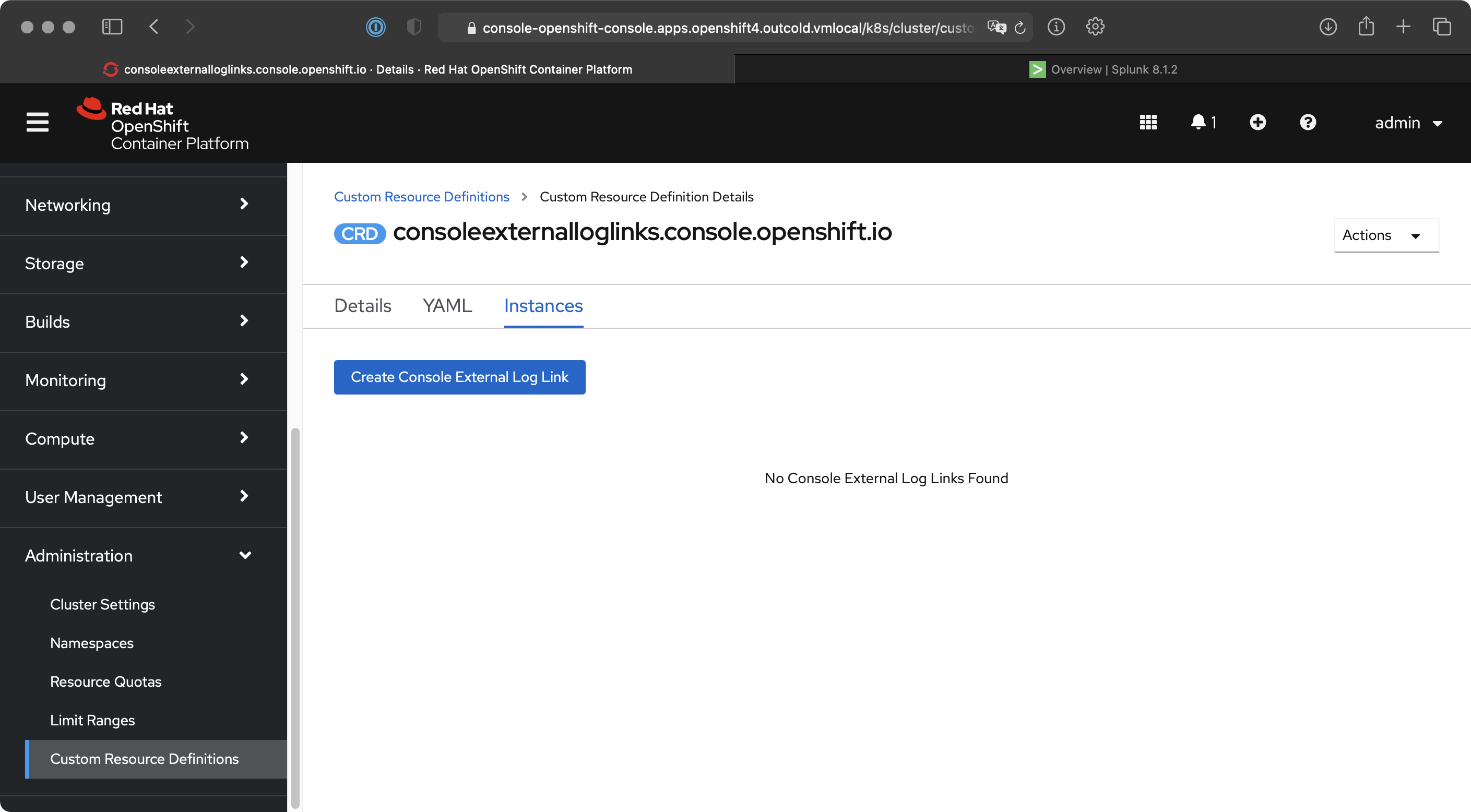Select the Instances tab
Viewport: 1471px width, 812px height.
[x=543, y=306]
